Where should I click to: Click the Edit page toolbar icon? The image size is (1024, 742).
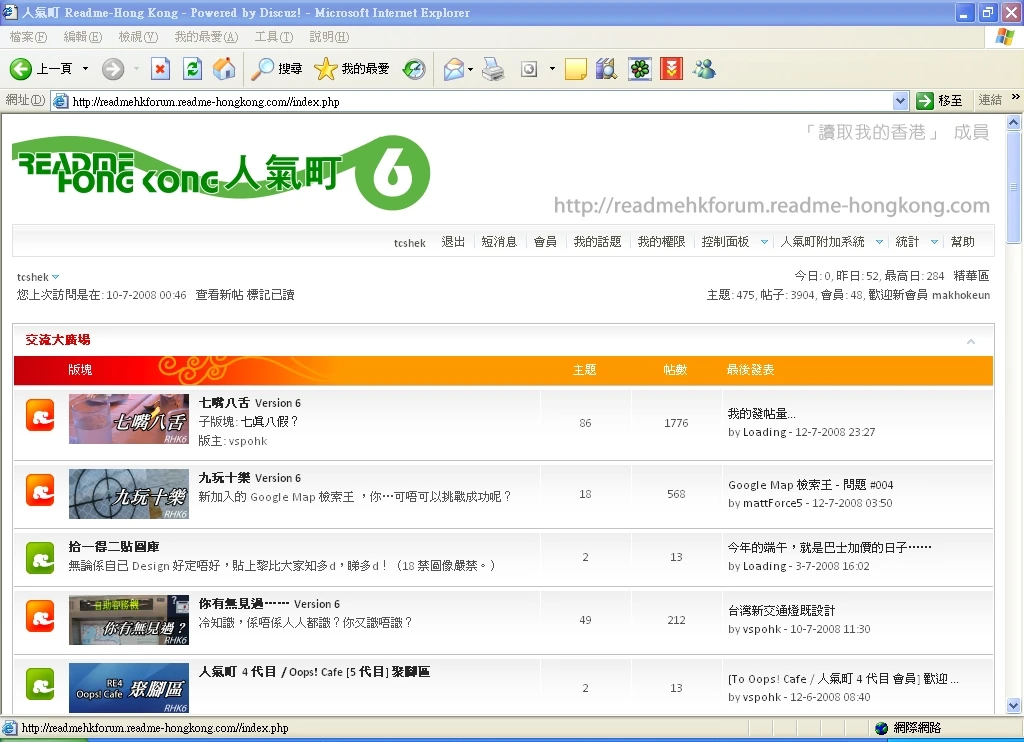529,69
